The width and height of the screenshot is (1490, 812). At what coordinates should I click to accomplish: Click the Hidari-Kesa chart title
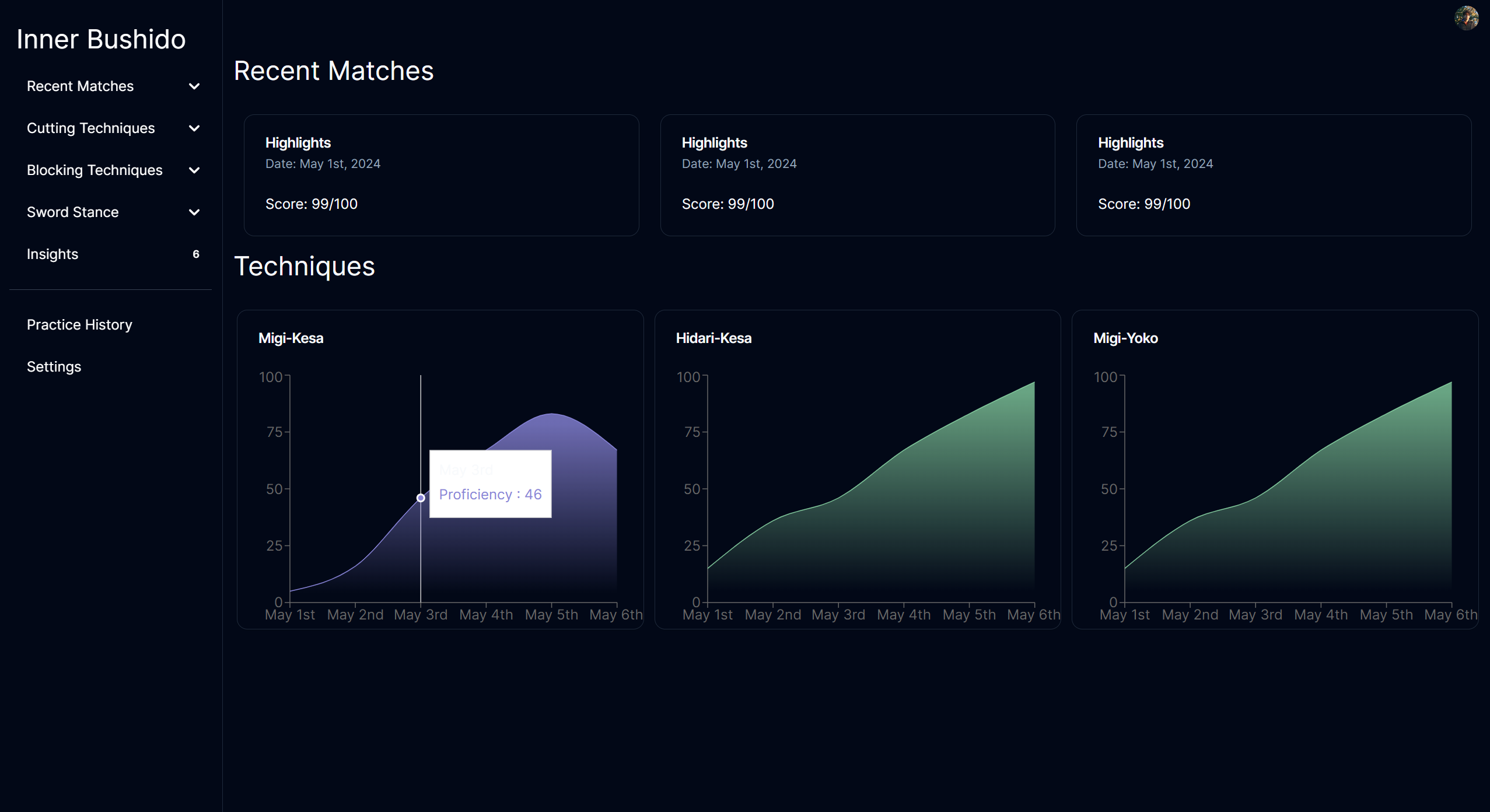point(713,338)
